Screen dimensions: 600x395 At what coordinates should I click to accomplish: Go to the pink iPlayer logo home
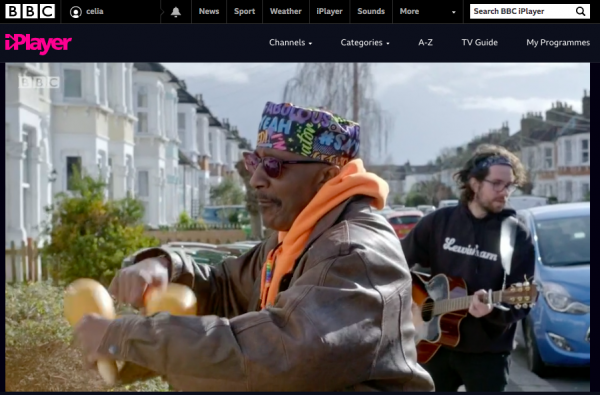pos(38,43)
